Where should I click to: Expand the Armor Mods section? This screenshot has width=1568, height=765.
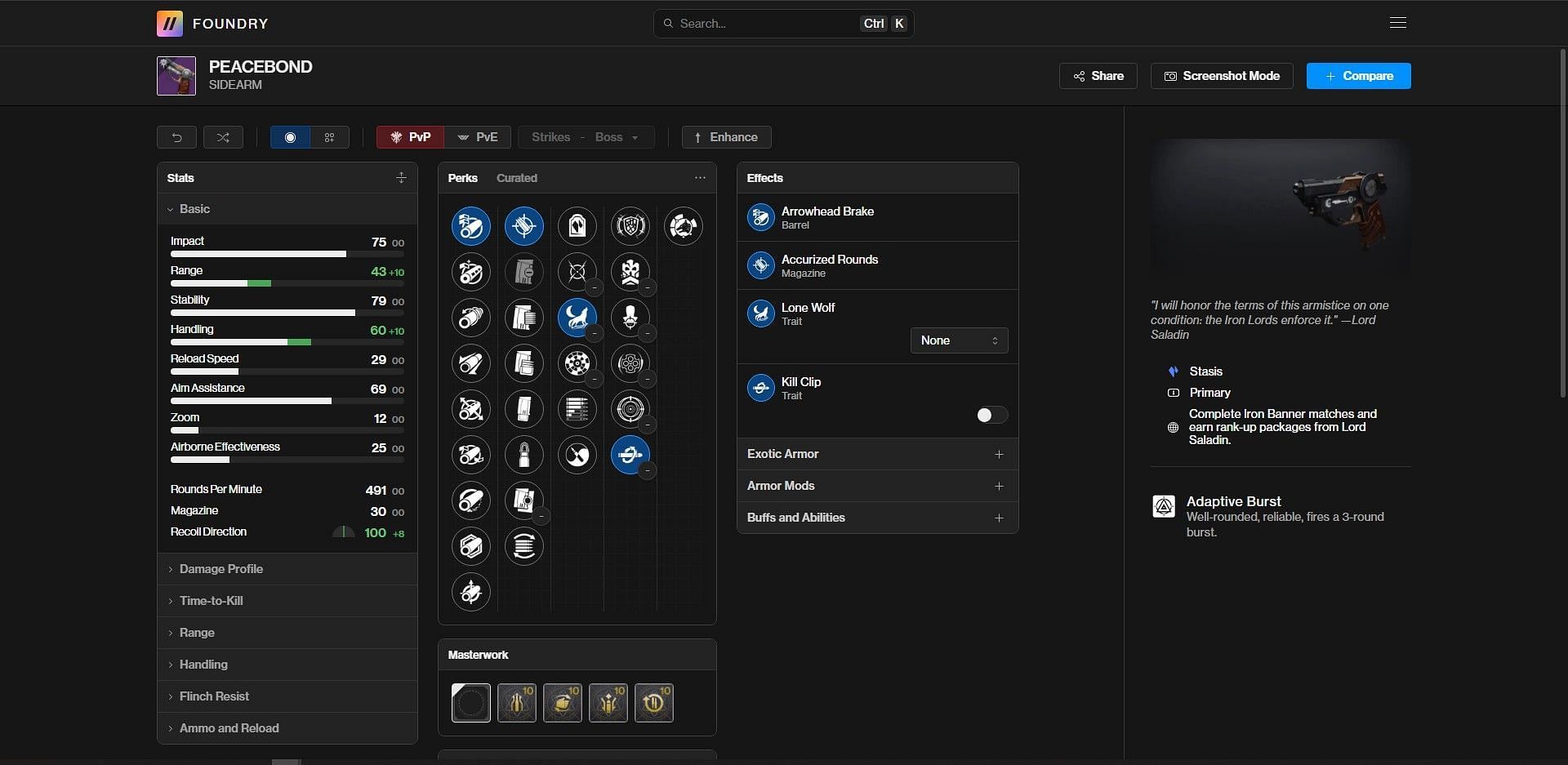(877, 486)
